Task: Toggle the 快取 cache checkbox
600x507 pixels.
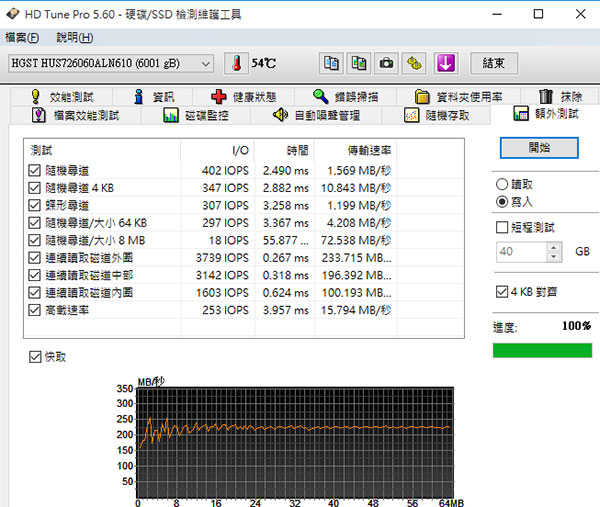Action: [x=36, y=357]
